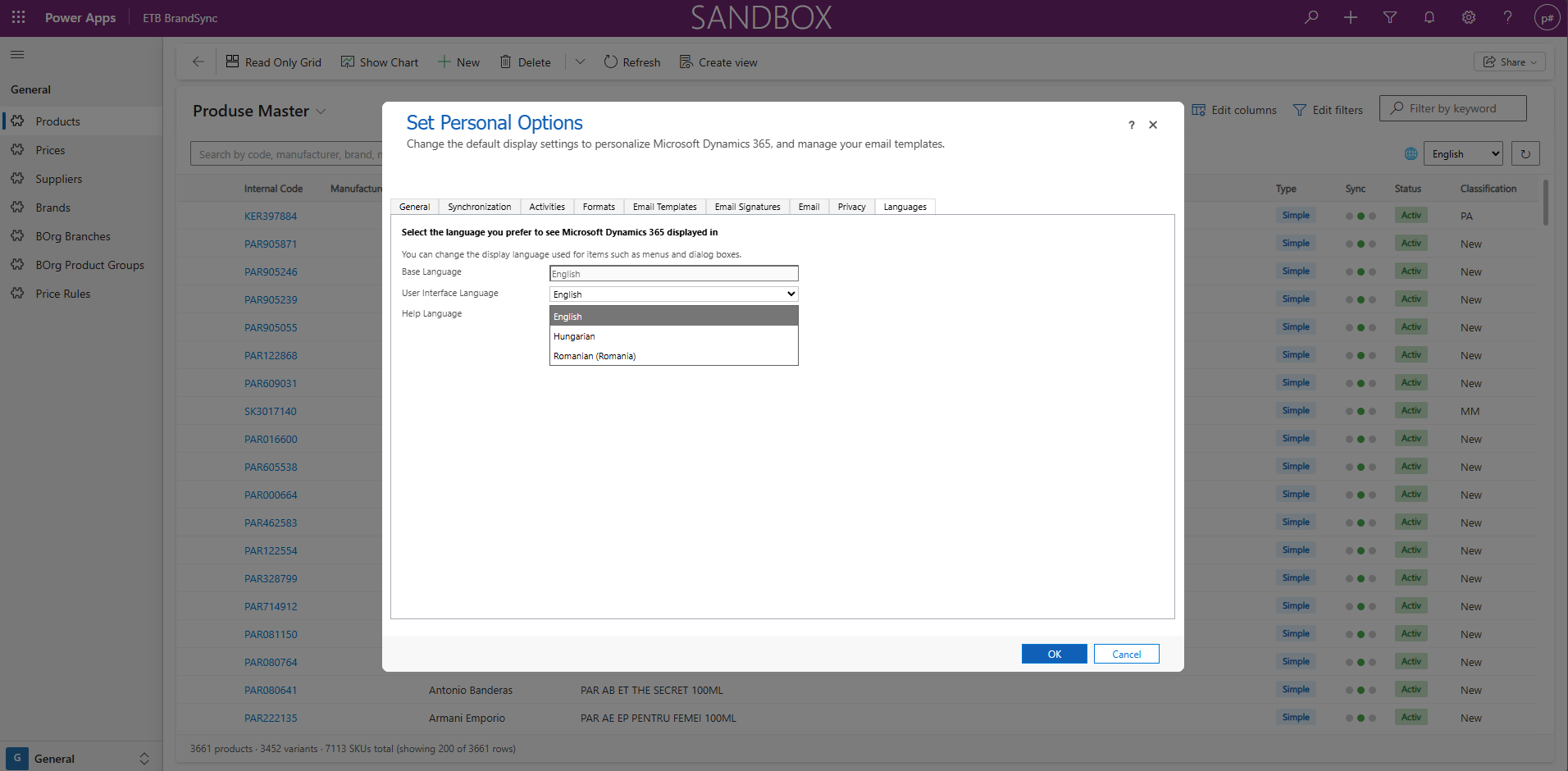1568x771 pixels.
Task: Switch to the Privacy tab
Action: point(852,207)
